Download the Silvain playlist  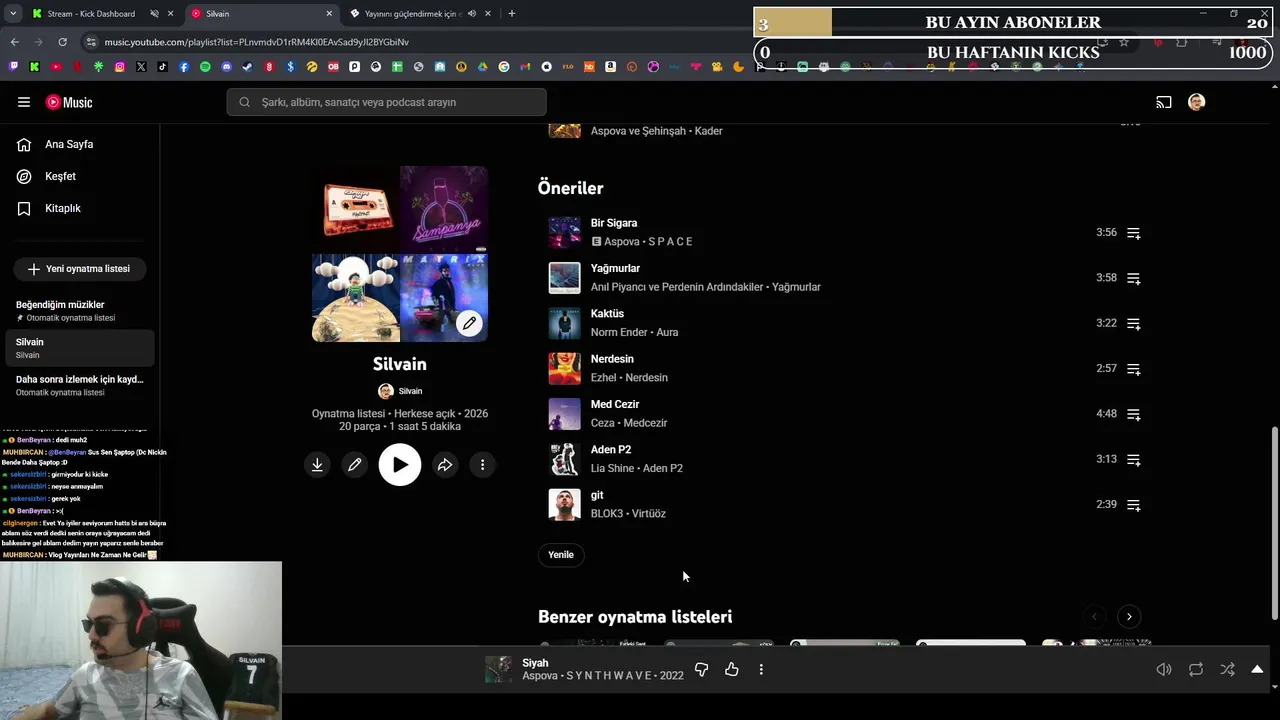[317, 465]
